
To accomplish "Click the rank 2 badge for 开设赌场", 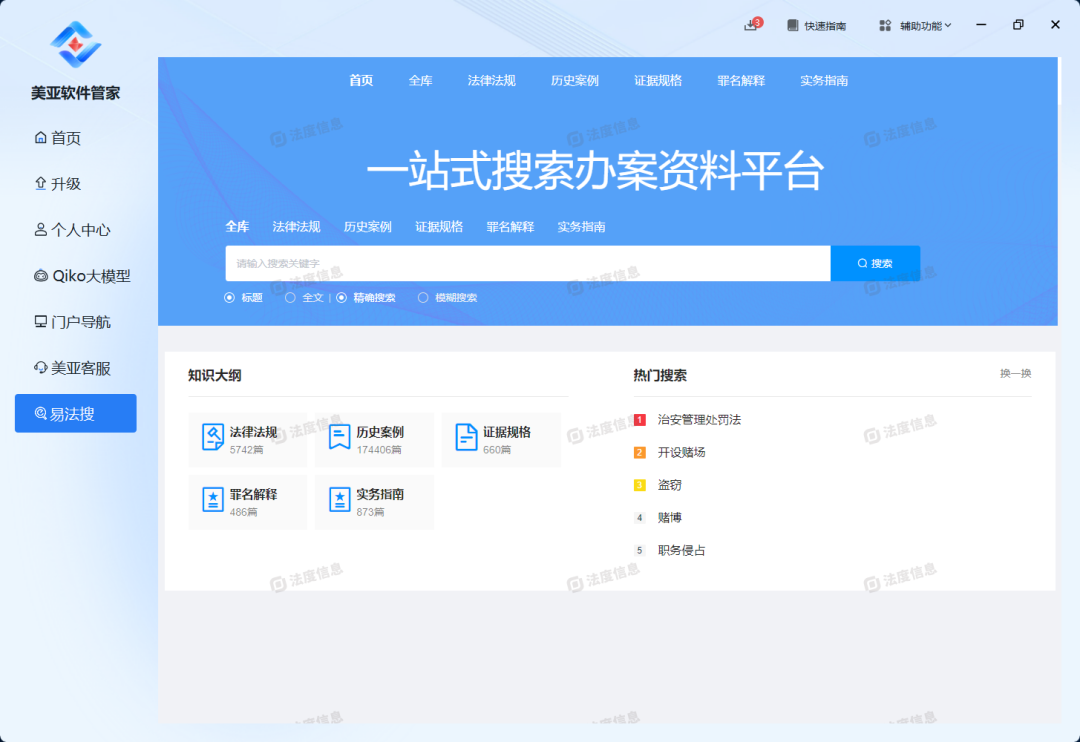I will pos(639,453).
